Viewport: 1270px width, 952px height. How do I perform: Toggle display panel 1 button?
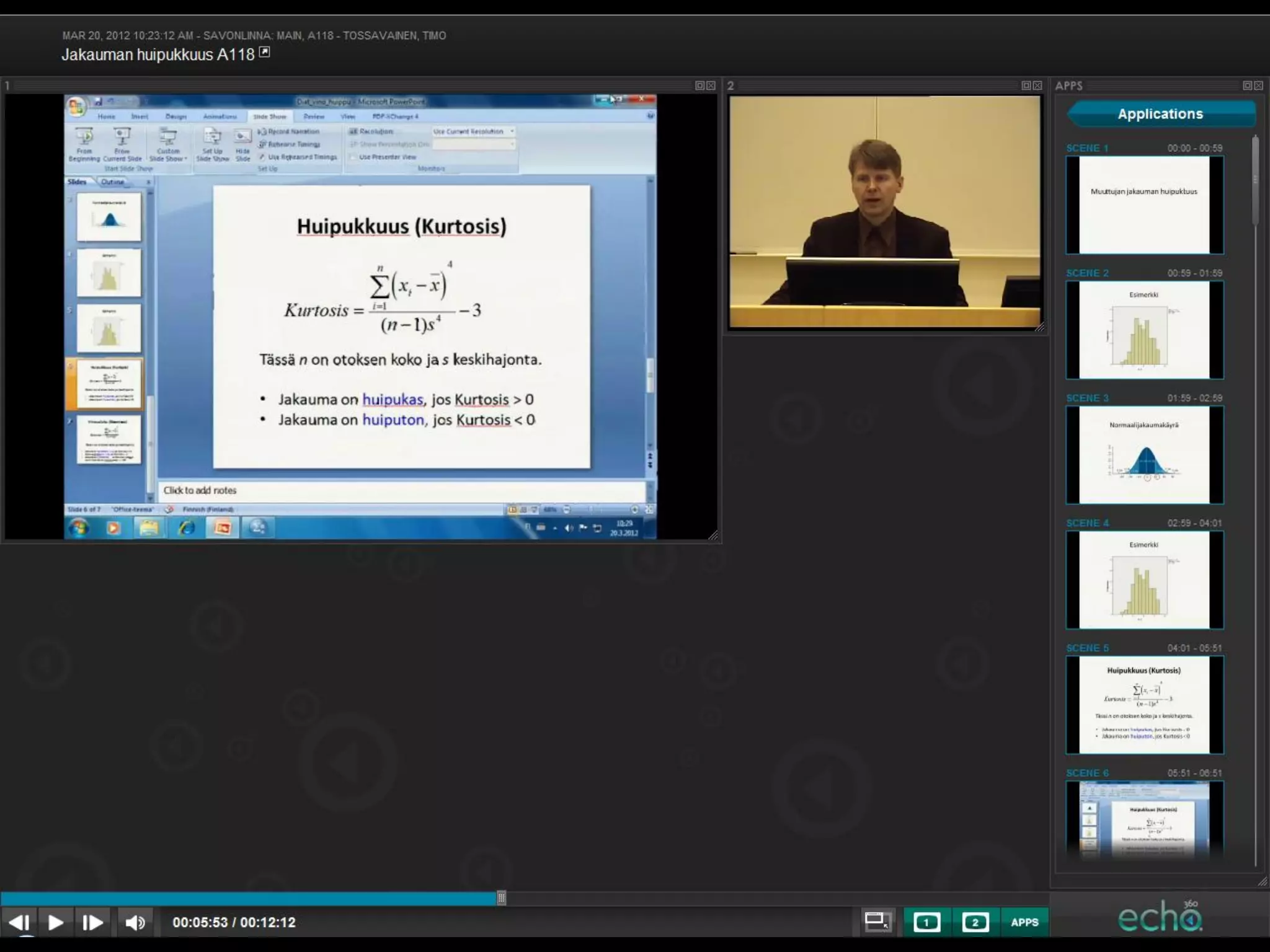[926, 922]
